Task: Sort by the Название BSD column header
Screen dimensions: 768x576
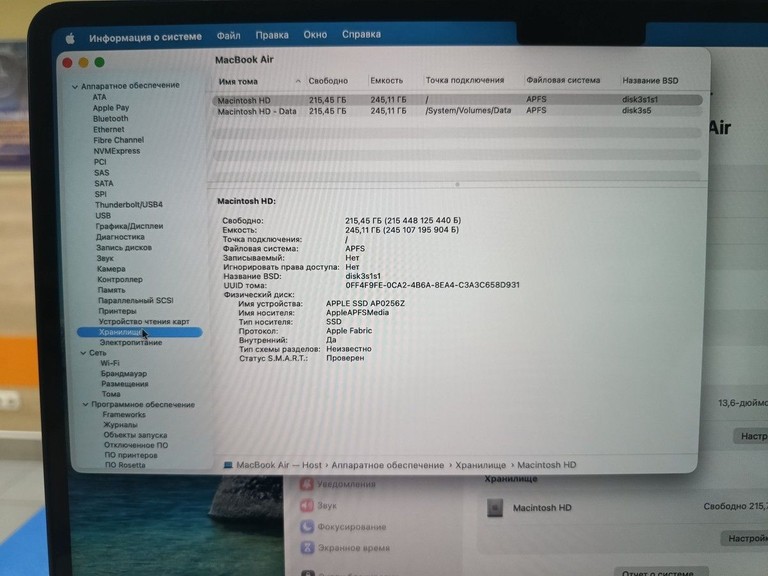Action: (x=650, y=81)
